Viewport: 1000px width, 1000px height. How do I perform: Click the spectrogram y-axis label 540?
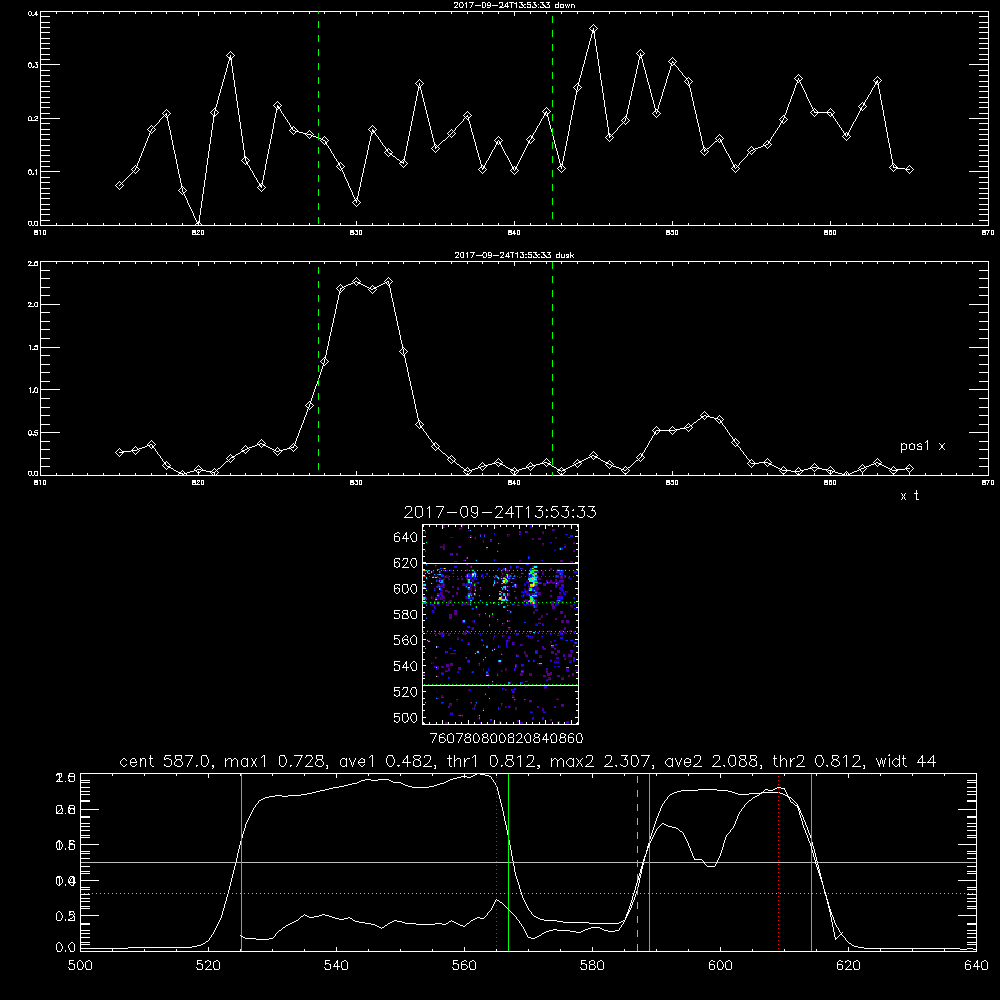click(406, 666)
